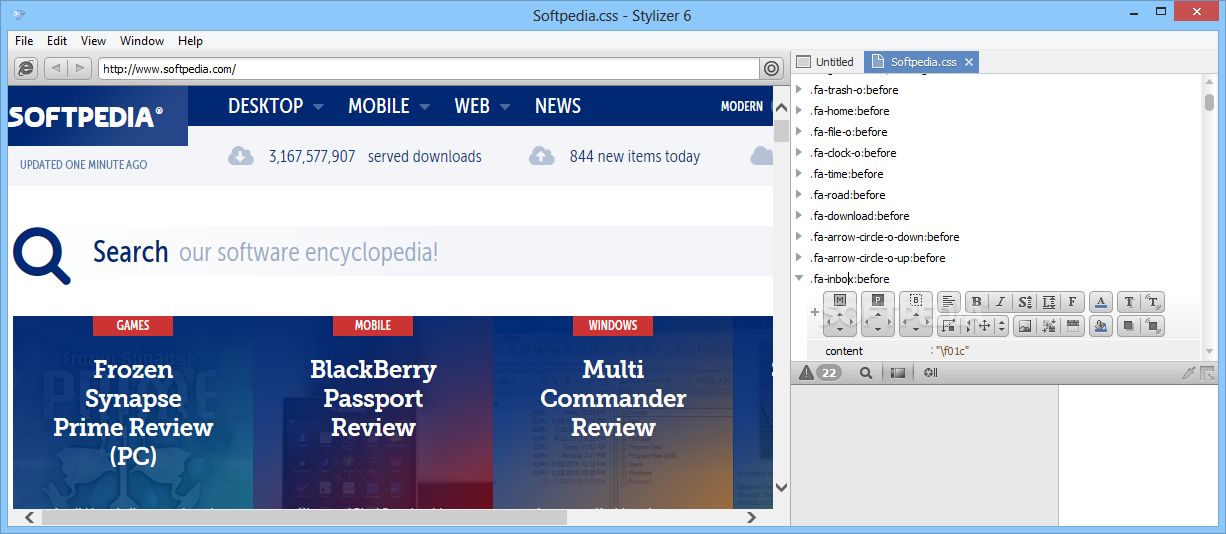Click the text decoration tool (T icon)
The width and height of the screenshot is (1226, 534).
pyautogui.click(x=1129, y=302)
